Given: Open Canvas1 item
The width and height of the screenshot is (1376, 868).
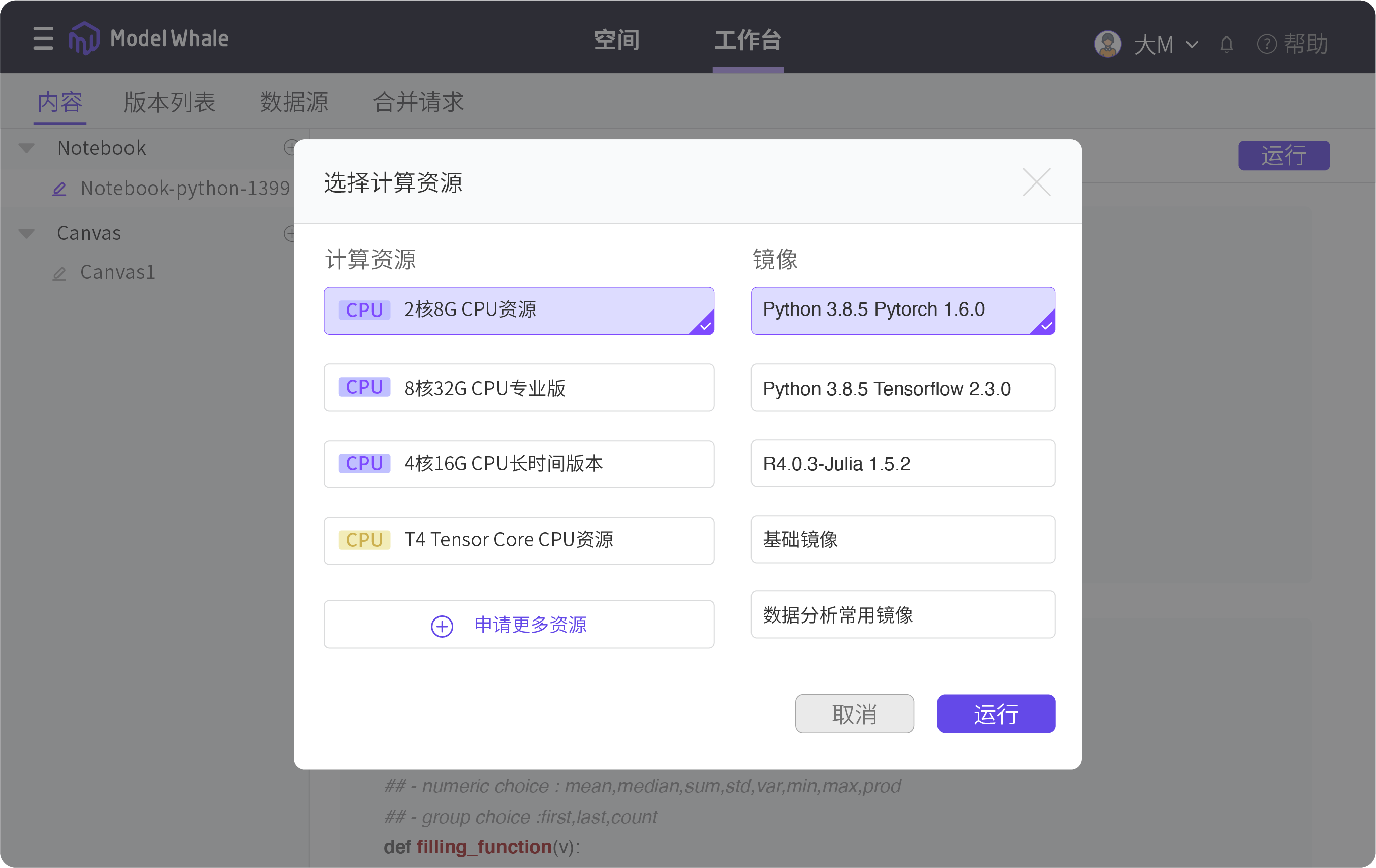Looking at the screenshot, I should pos(118,272).
